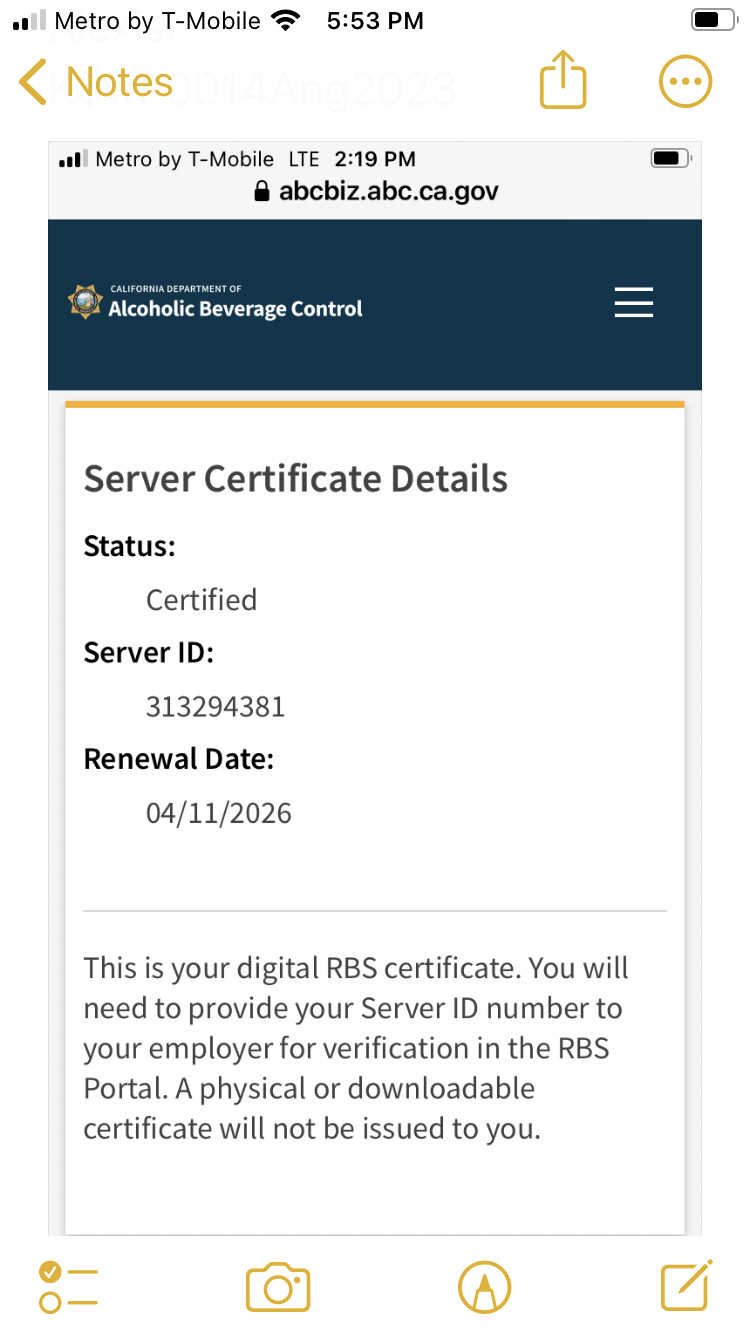Tap the Wi-Fi icon in status bar
This screenshot has height=1334, width=750.
(x=287, y=21)
